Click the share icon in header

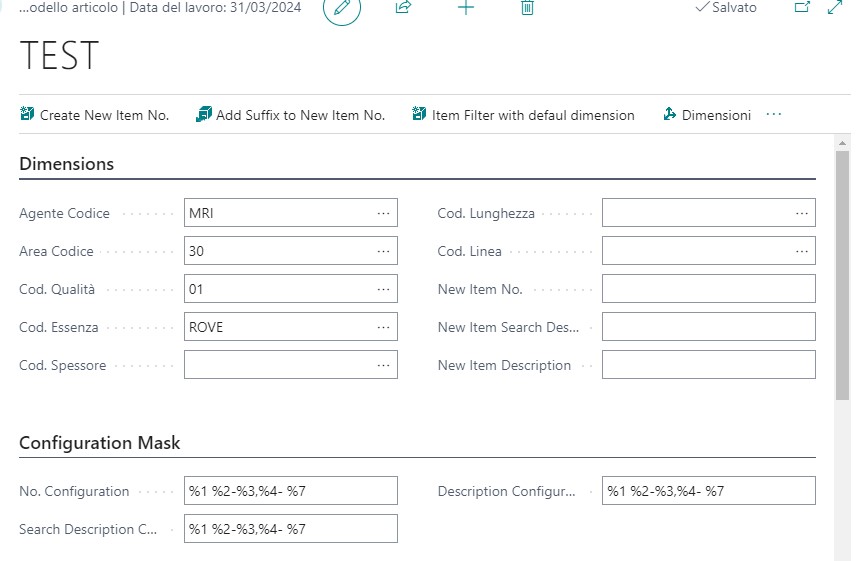(x=404, y=8)
